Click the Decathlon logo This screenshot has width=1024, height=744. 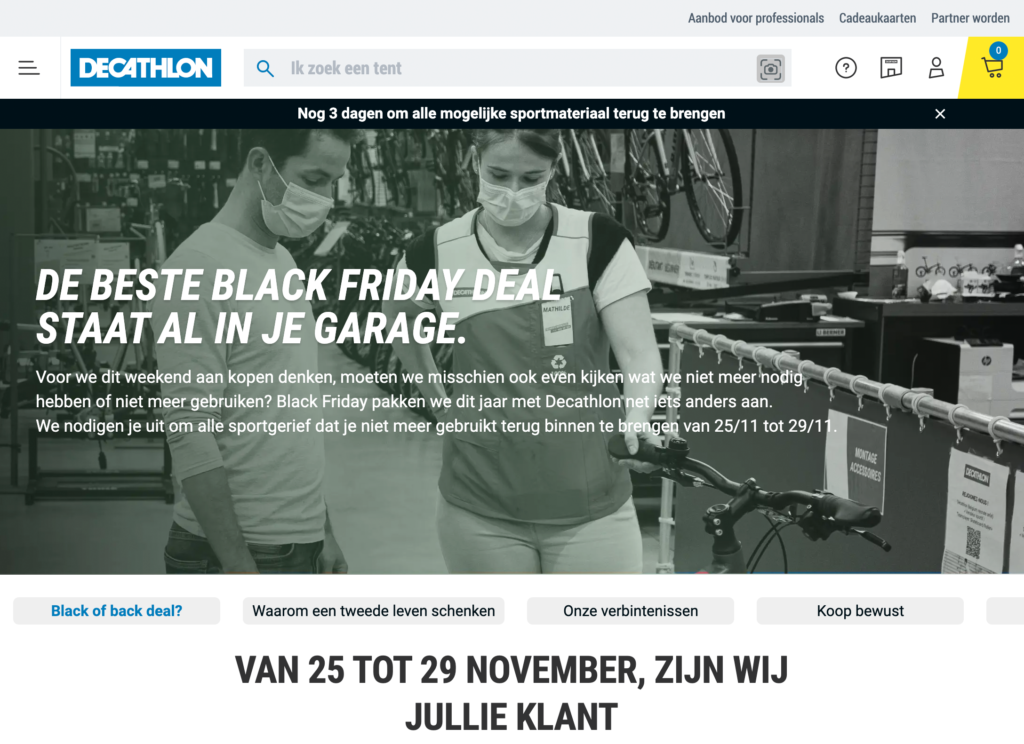(x=146, y=68)
